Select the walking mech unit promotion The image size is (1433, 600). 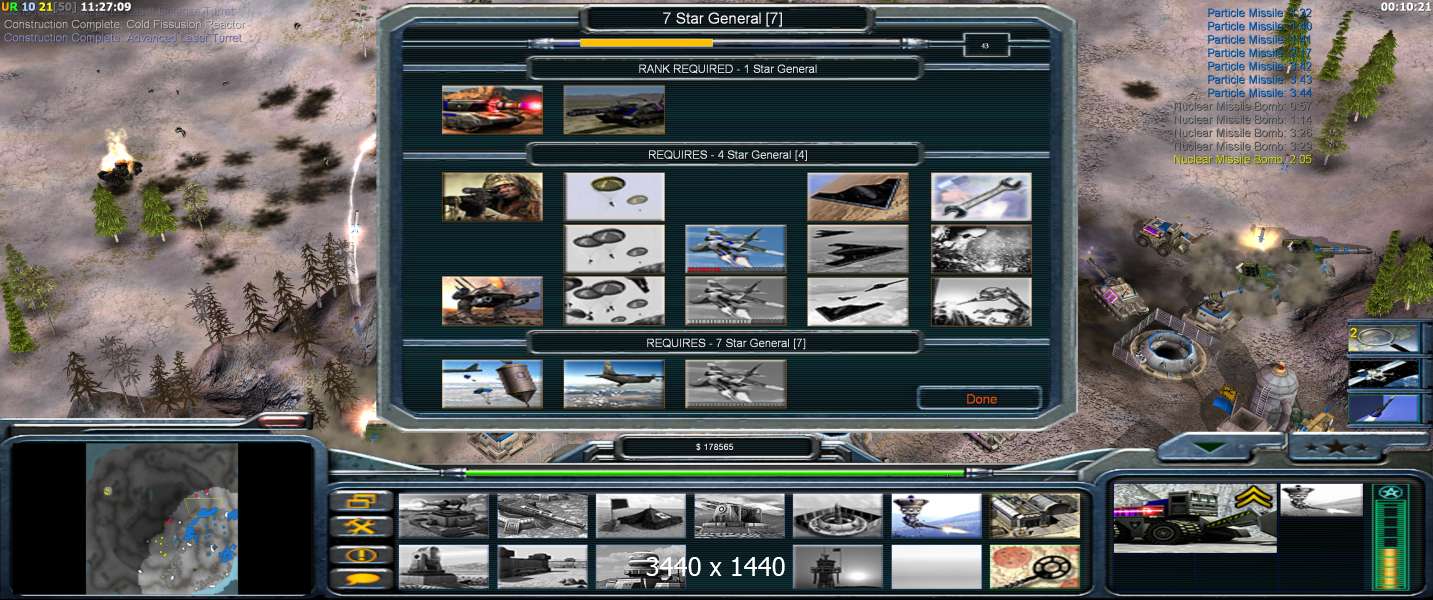tap(492, 301)
